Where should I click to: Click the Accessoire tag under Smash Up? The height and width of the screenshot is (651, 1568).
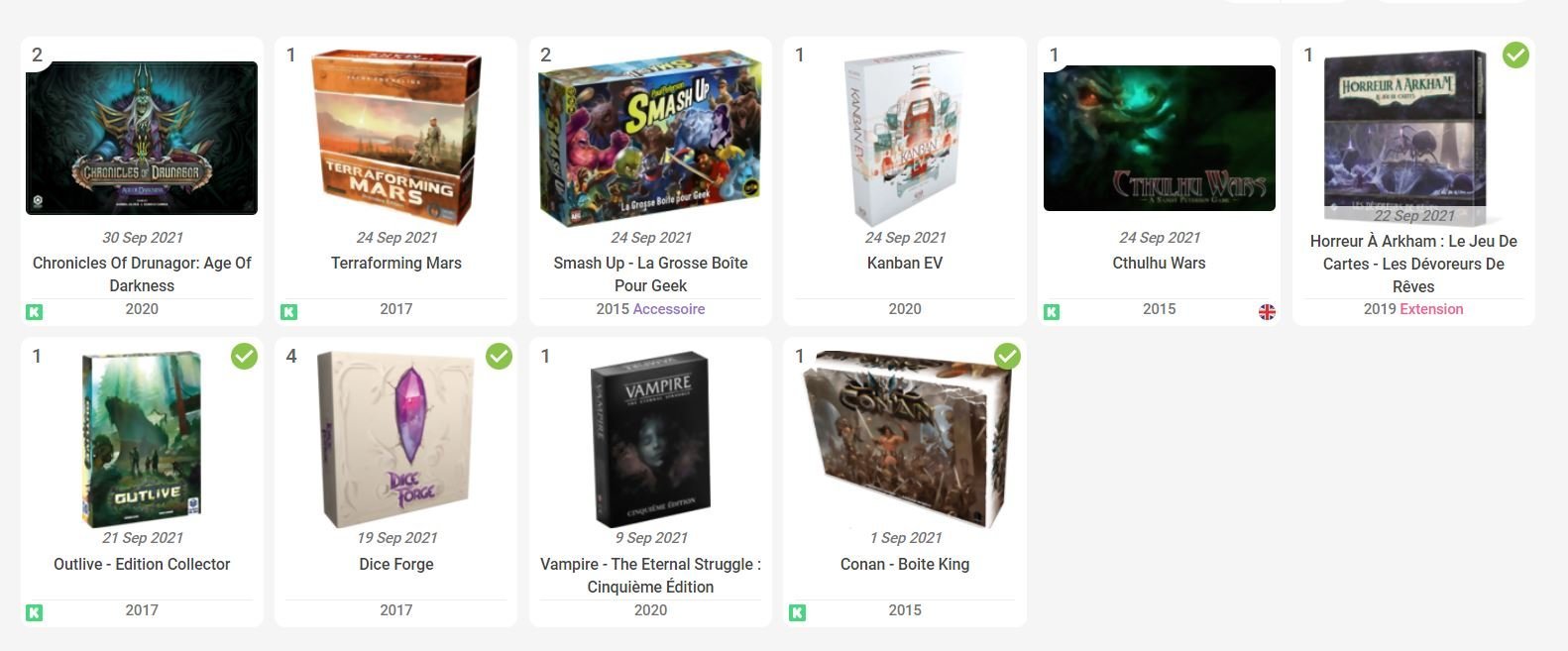click(669, 309)
